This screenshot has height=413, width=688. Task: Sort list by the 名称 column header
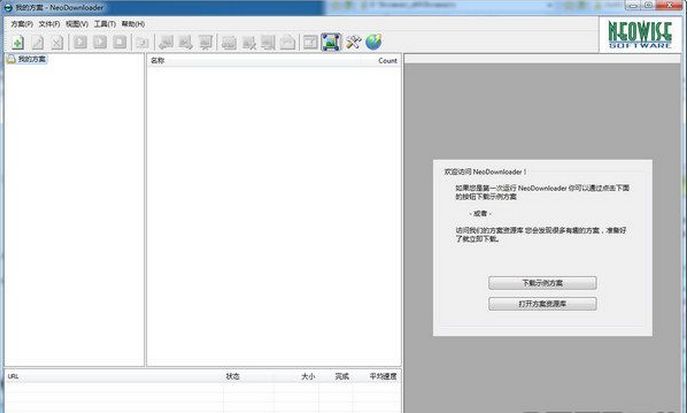(157, 61)
